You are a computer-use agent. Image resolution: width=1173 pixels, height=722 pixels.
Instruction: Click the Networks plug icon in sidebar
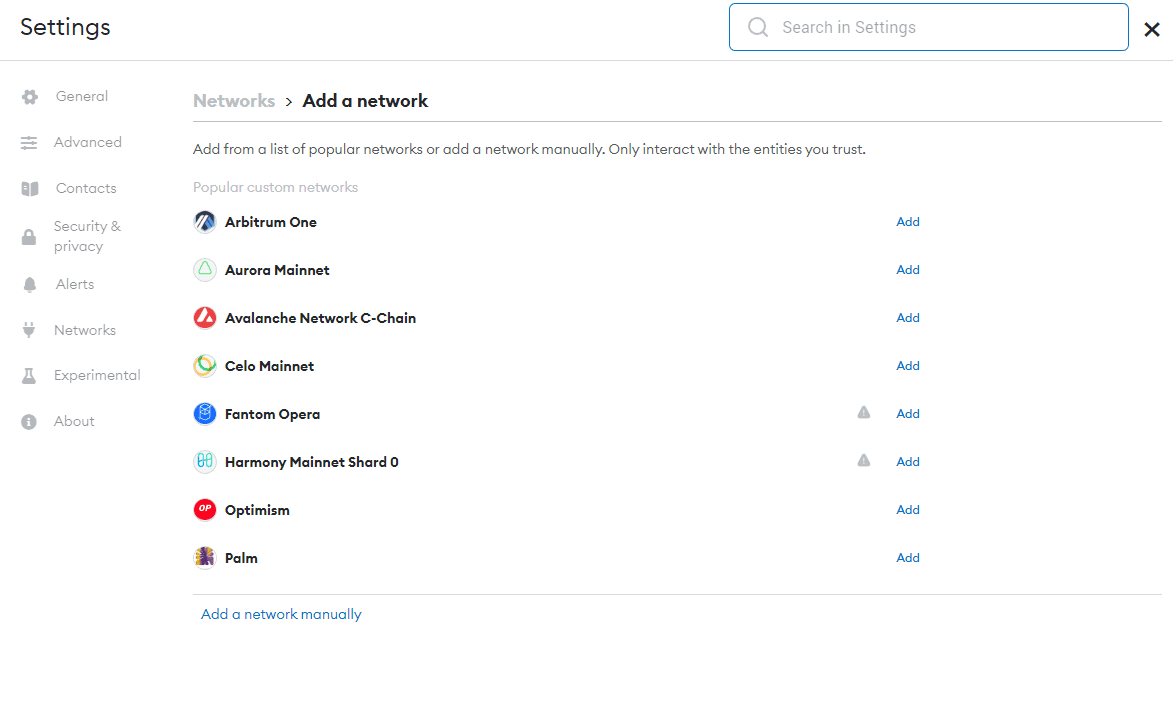29,330
